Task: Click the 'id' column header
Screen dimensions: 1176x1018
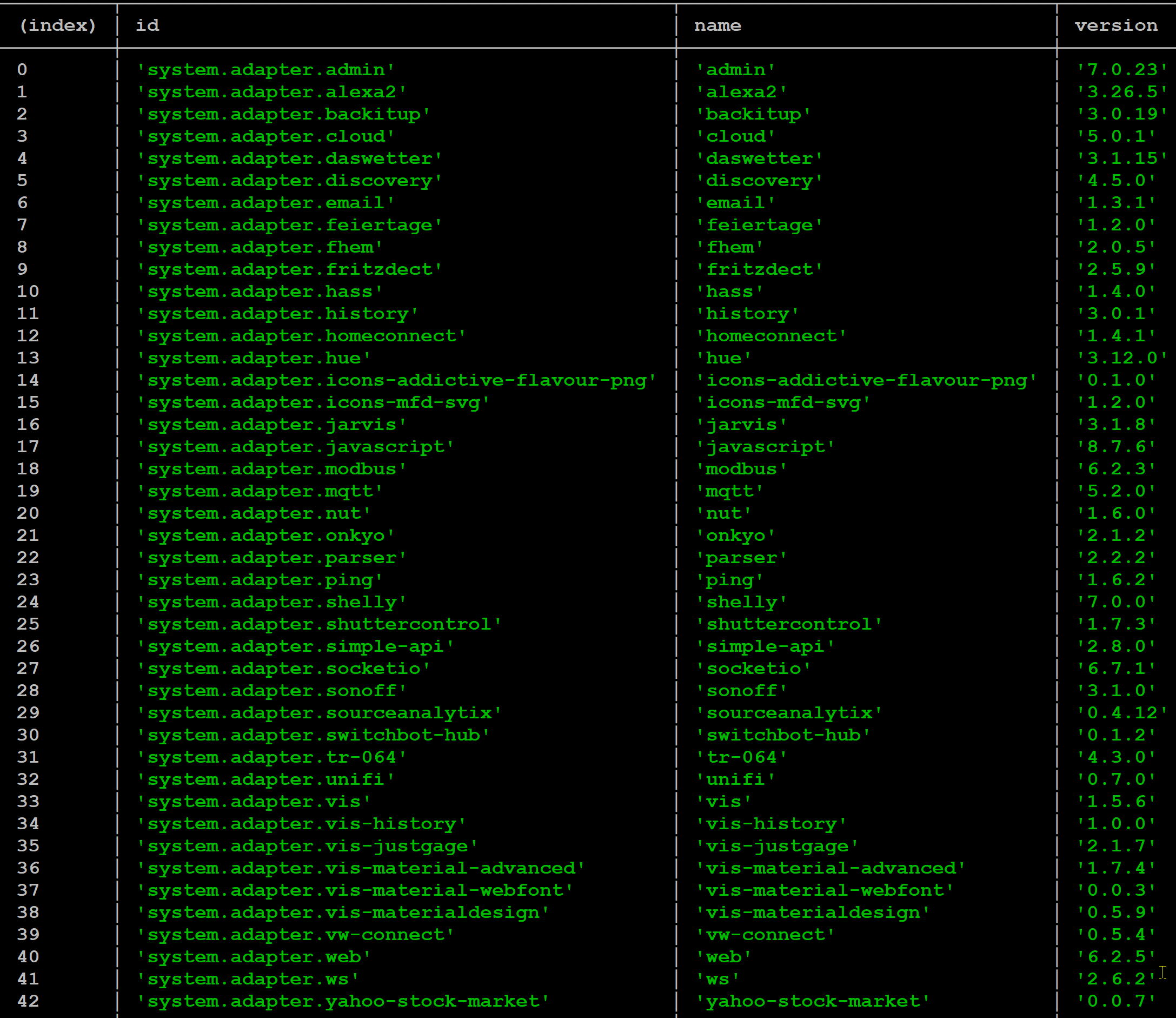Action: point(147,25)
